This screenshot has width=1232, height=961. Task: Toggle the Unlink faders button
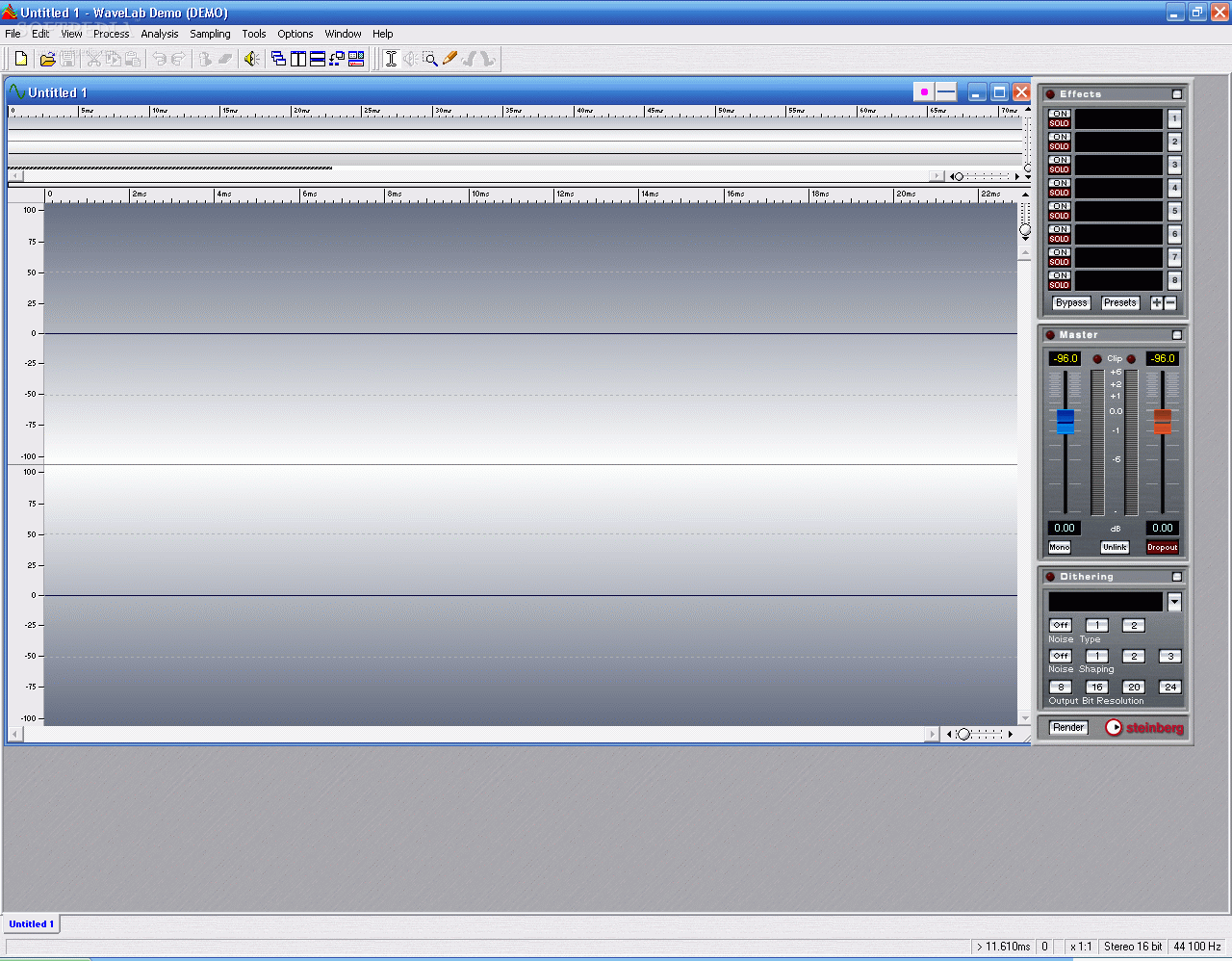pyautogui.click(x=1115, y=547)
